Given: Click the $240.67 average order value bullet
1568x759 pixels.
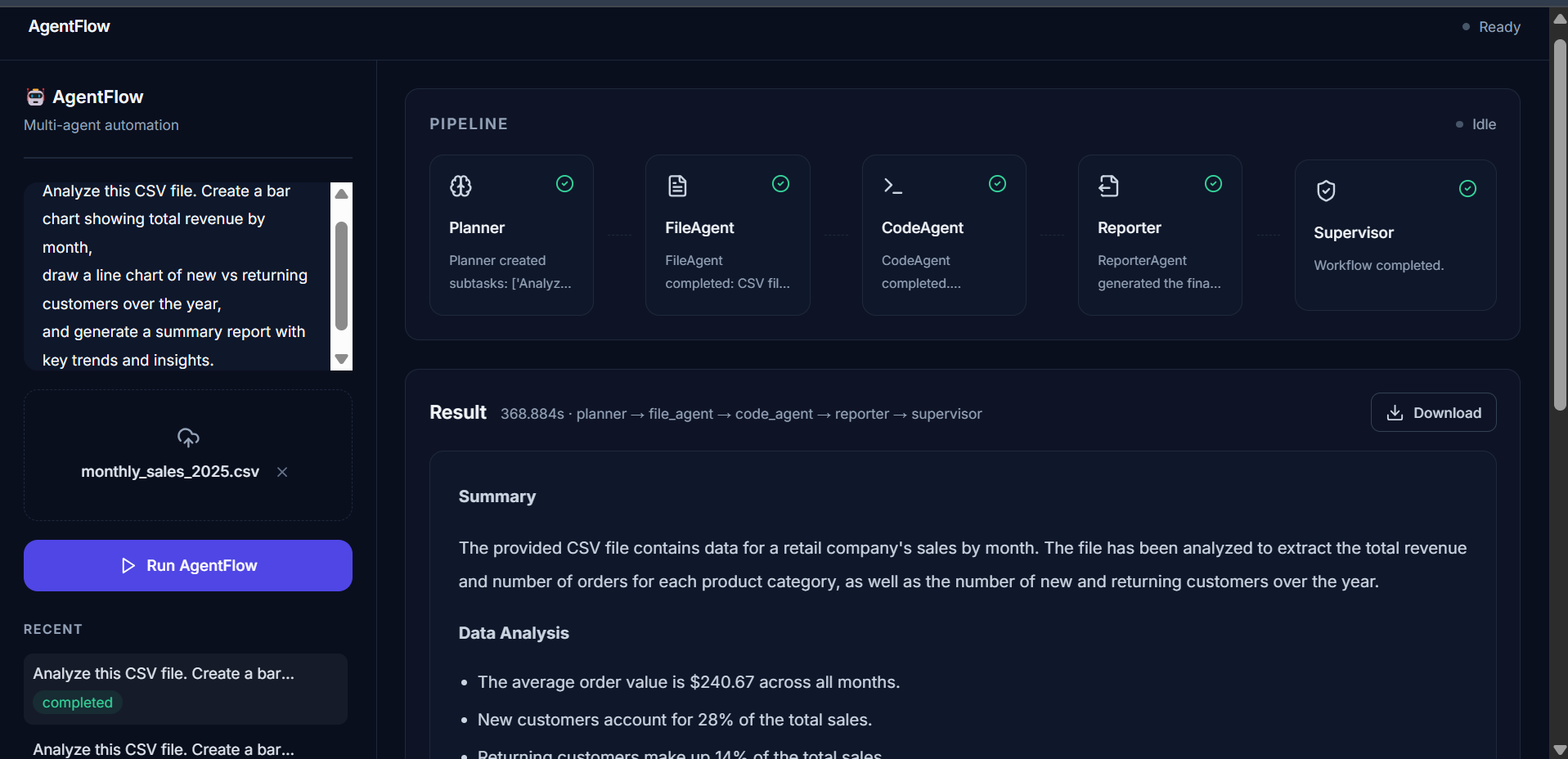Looking at the screenshot, I should click(x=689, y=682).
